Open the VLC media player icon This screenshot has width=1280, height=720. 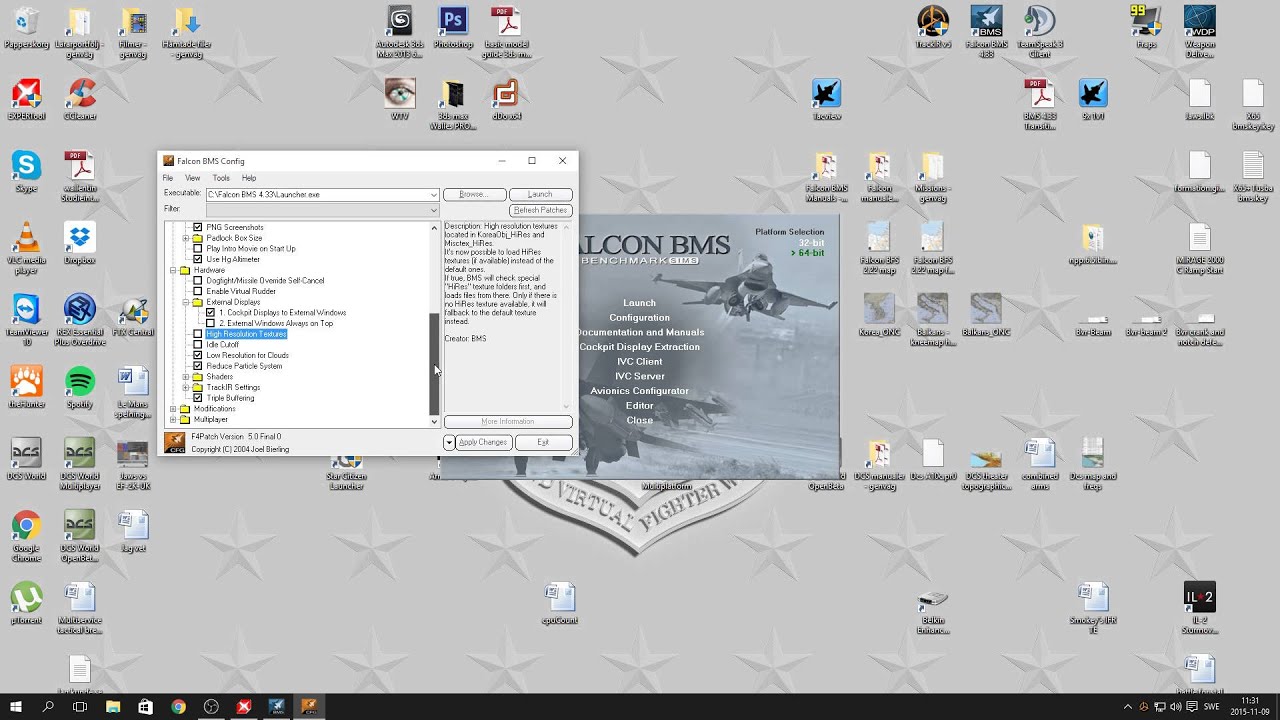[x=26, y=248]
